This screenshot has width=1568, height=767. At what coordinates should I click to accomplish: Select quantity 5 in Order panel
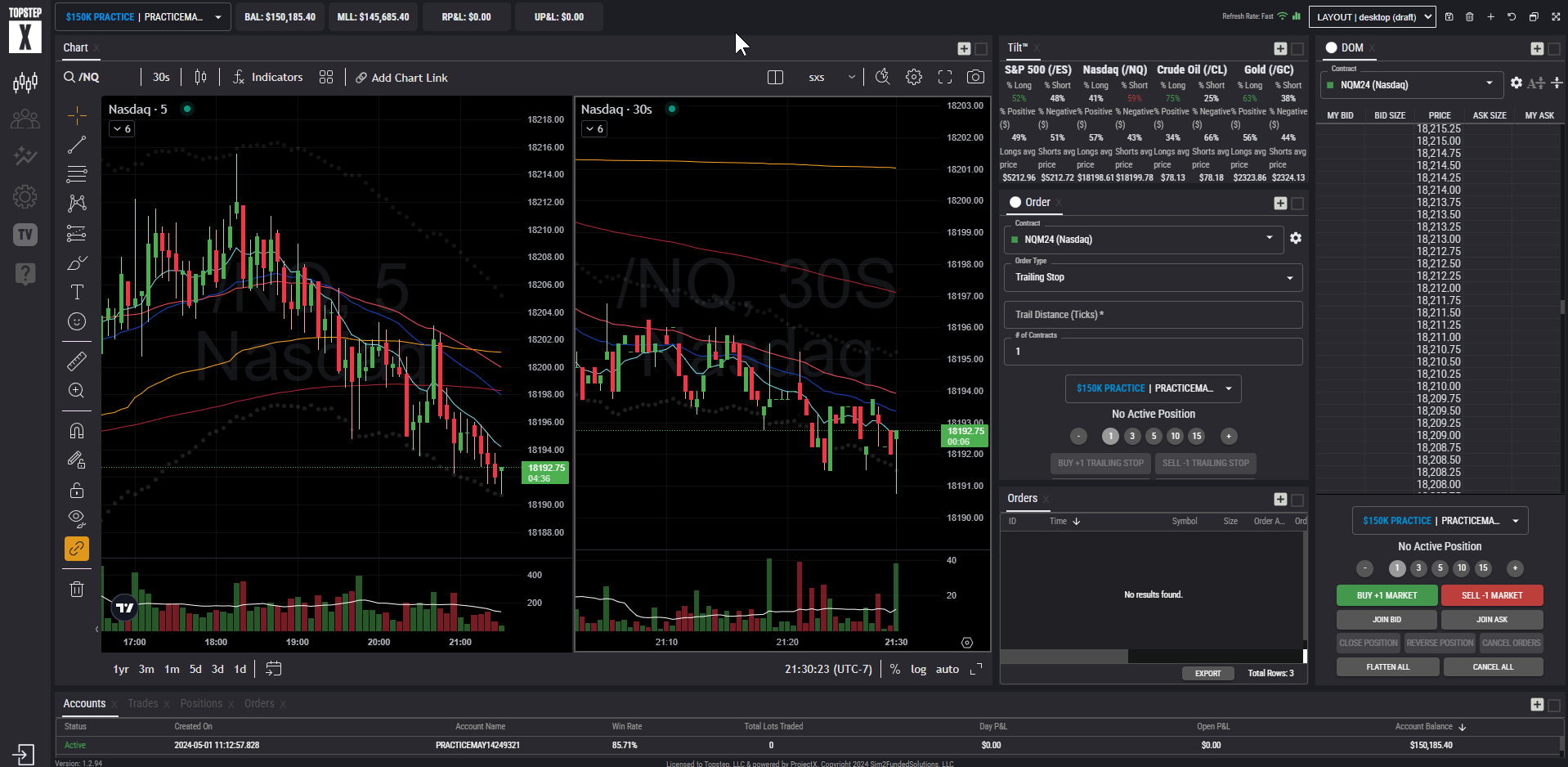[x=1154, y=436]
